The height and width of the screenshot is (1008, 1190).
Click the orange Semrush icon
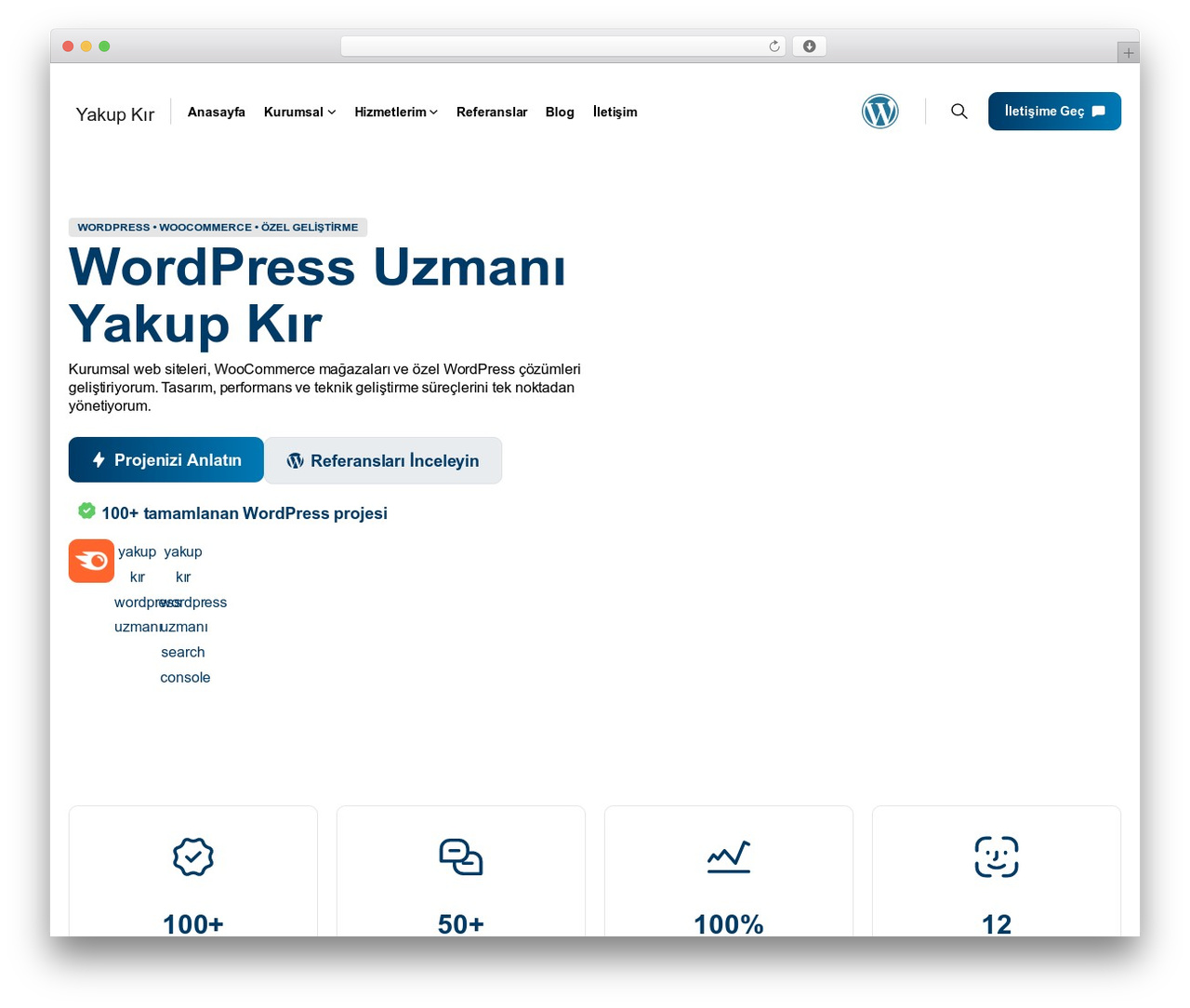tap(91, 561)
